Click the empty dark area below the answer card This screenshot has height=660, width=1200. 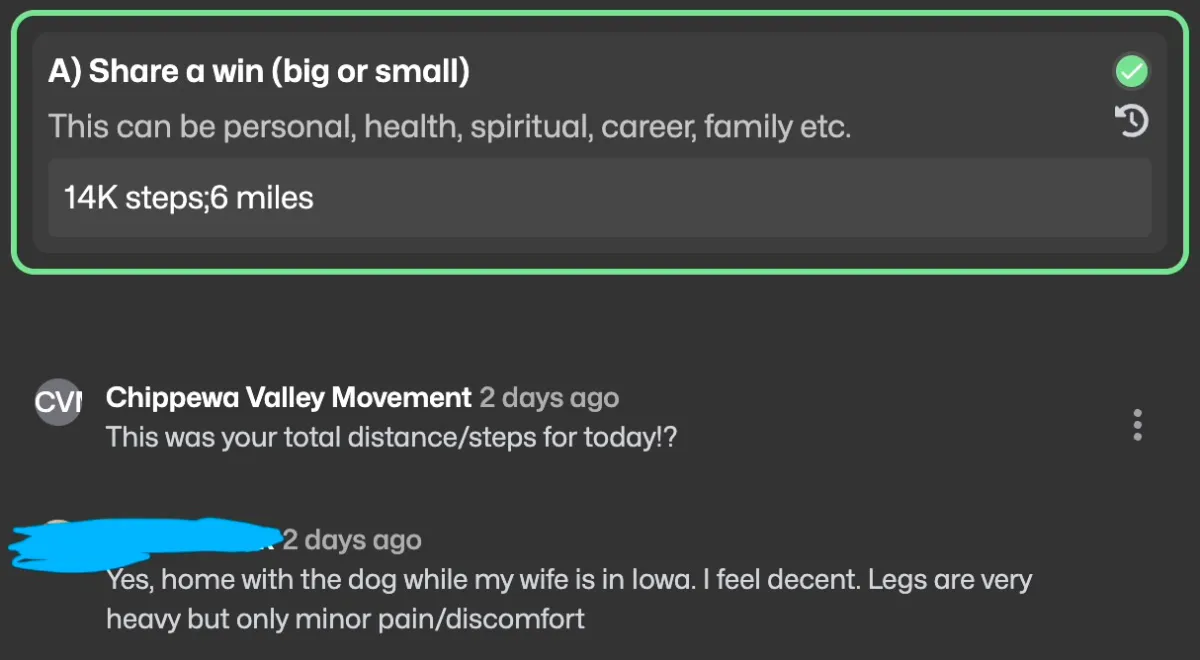tap(600, 320)
